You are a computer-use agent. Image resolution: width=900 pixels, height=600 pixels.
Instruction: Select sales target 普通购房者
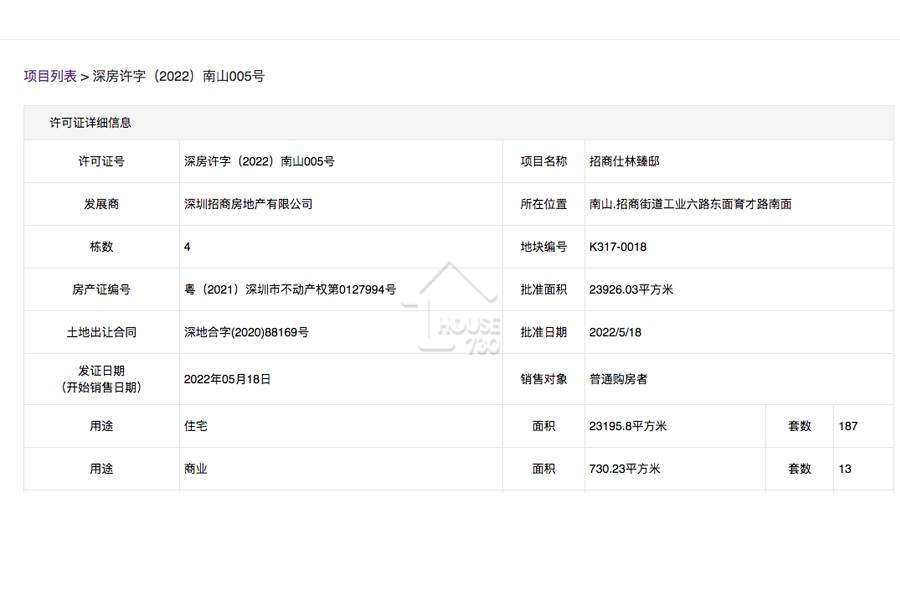pyautogui.click(x=618, y=379)
